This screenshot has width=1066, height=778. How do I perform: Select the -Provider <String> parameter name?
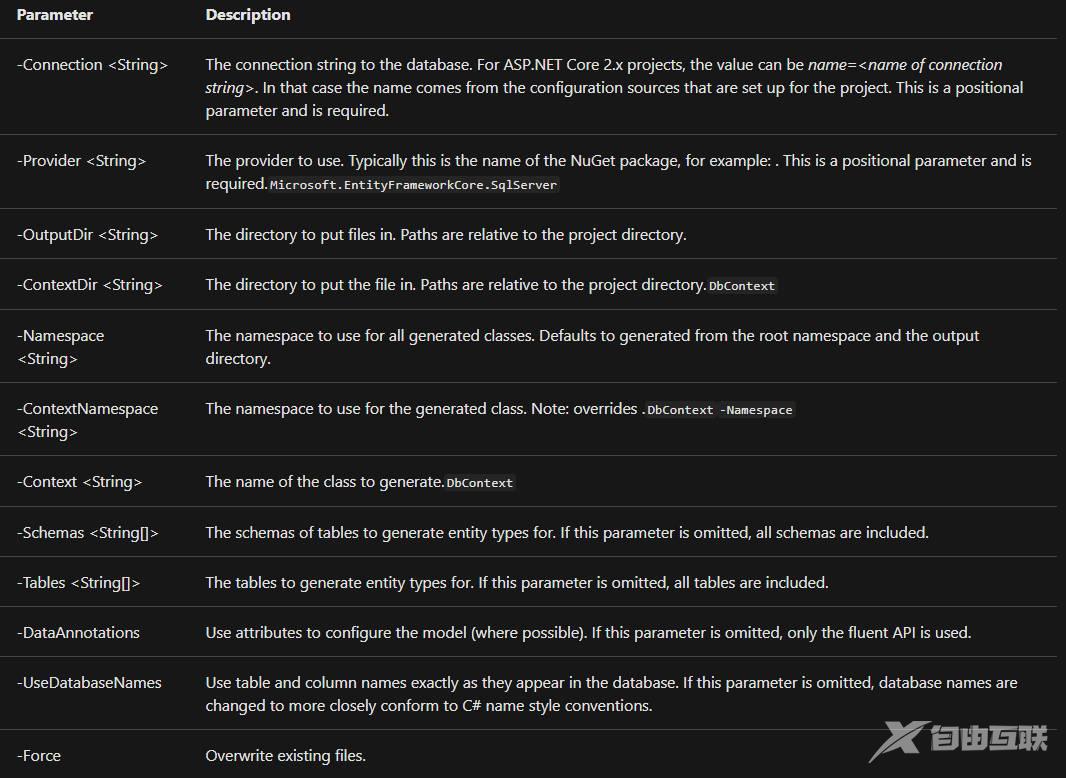(82, 161)
